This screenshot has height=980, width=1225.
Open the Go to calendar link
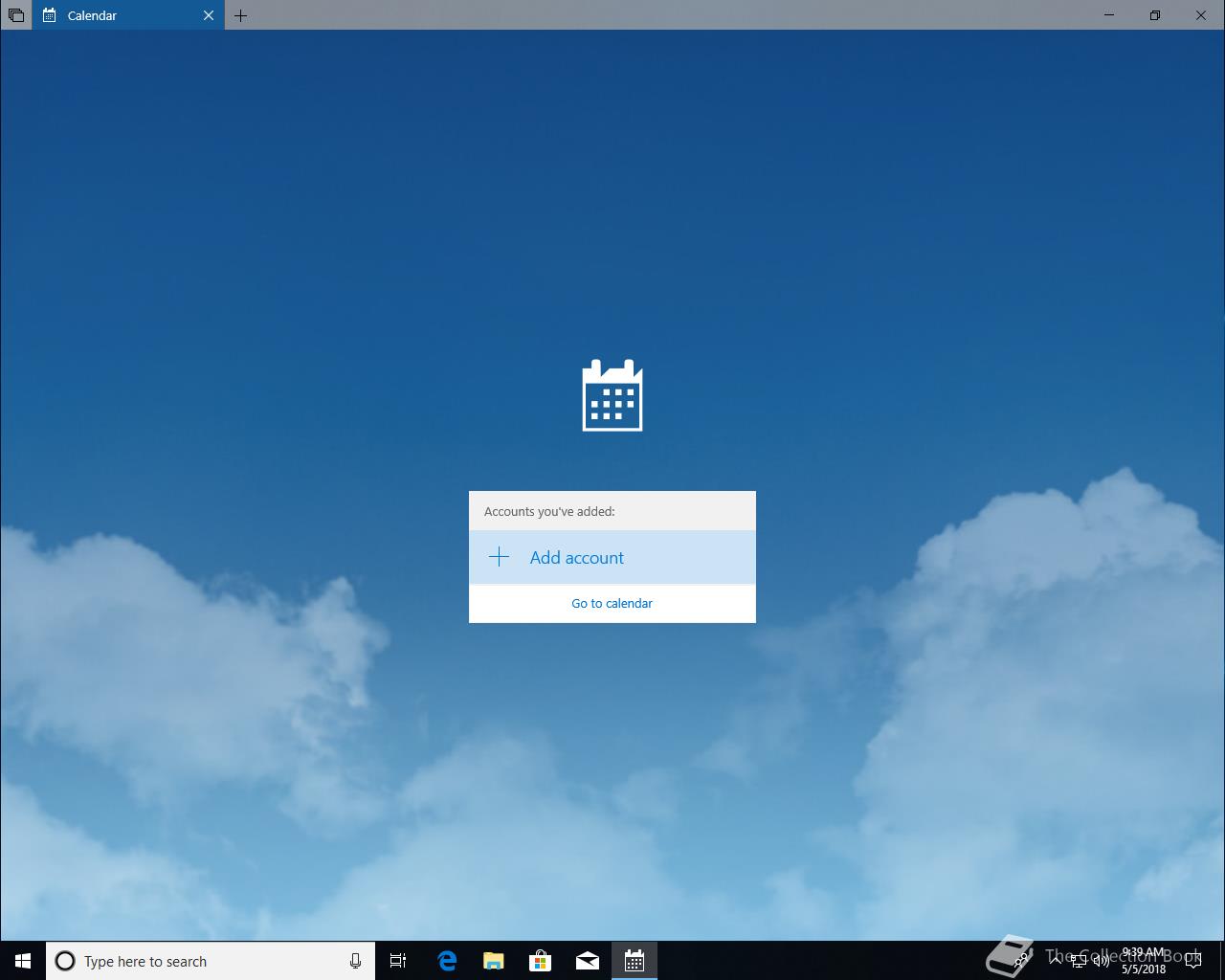pos(612,603)
